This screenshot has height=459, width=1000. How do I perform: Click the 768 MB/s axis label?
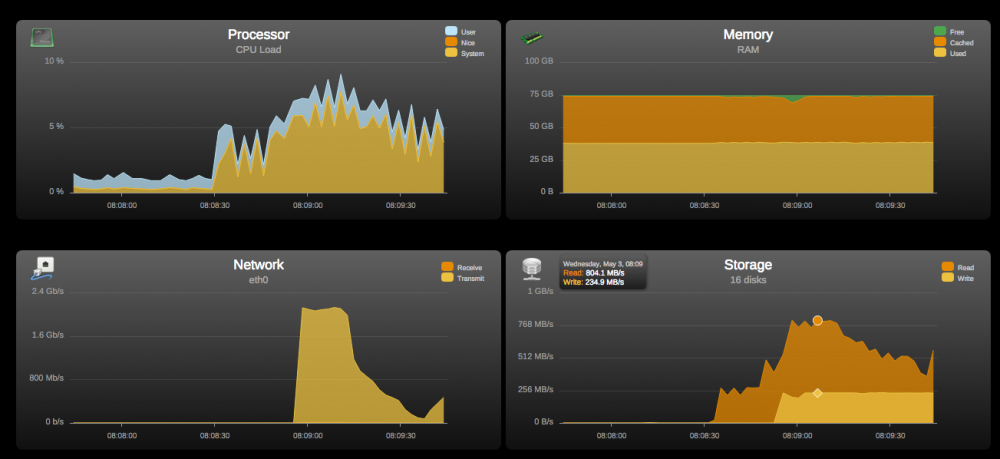coord(536,324)
